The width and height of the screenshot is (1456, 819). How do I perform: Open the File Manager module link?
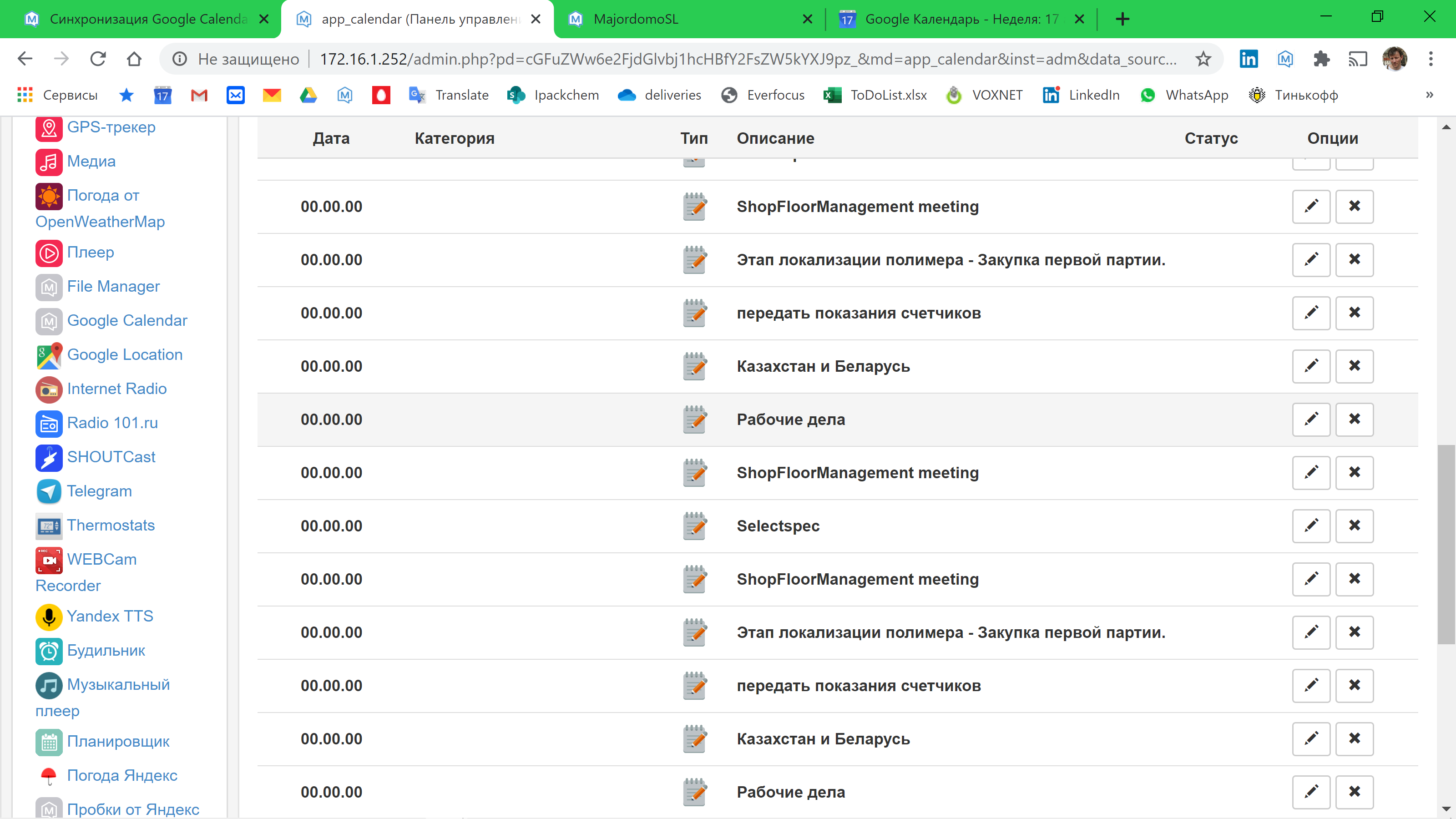coord(113,287)
